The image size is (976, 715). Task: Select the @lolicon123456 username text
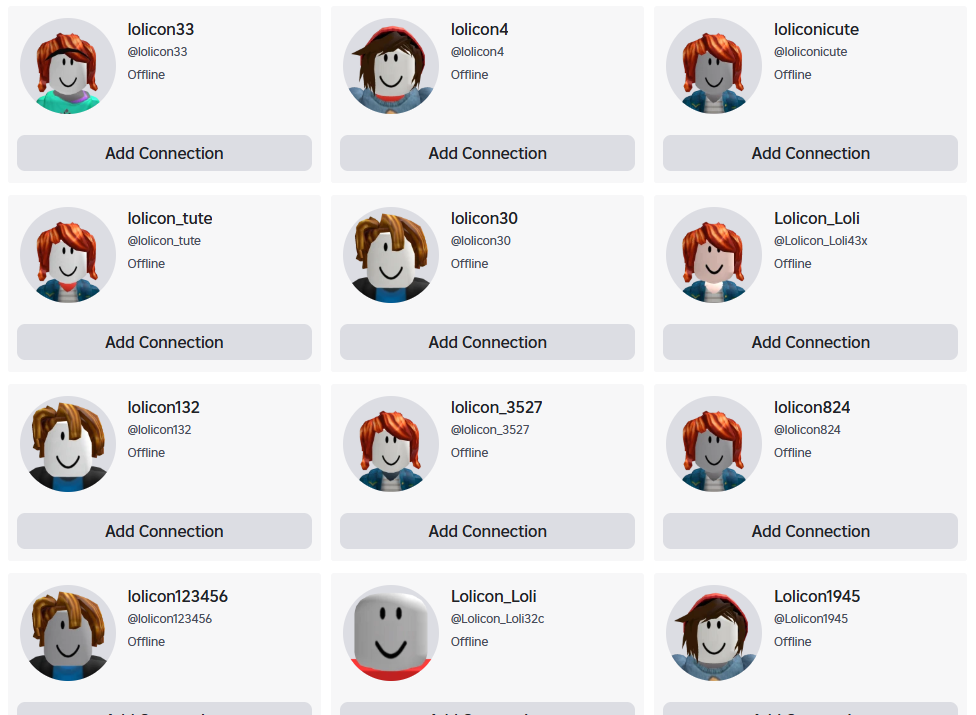click(170, 619)
